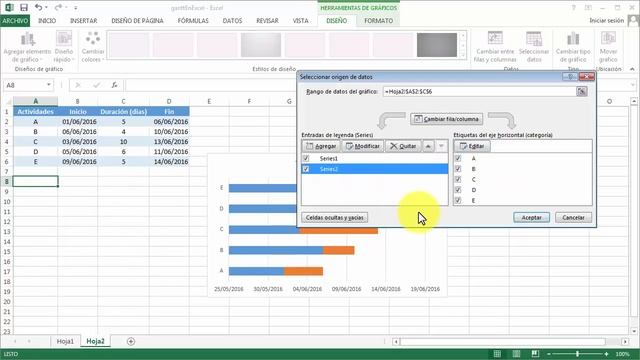640x360 pixels.
Task: Open the ARCHIVO menu
Action: pyautogui.click(x=15, y=20)
